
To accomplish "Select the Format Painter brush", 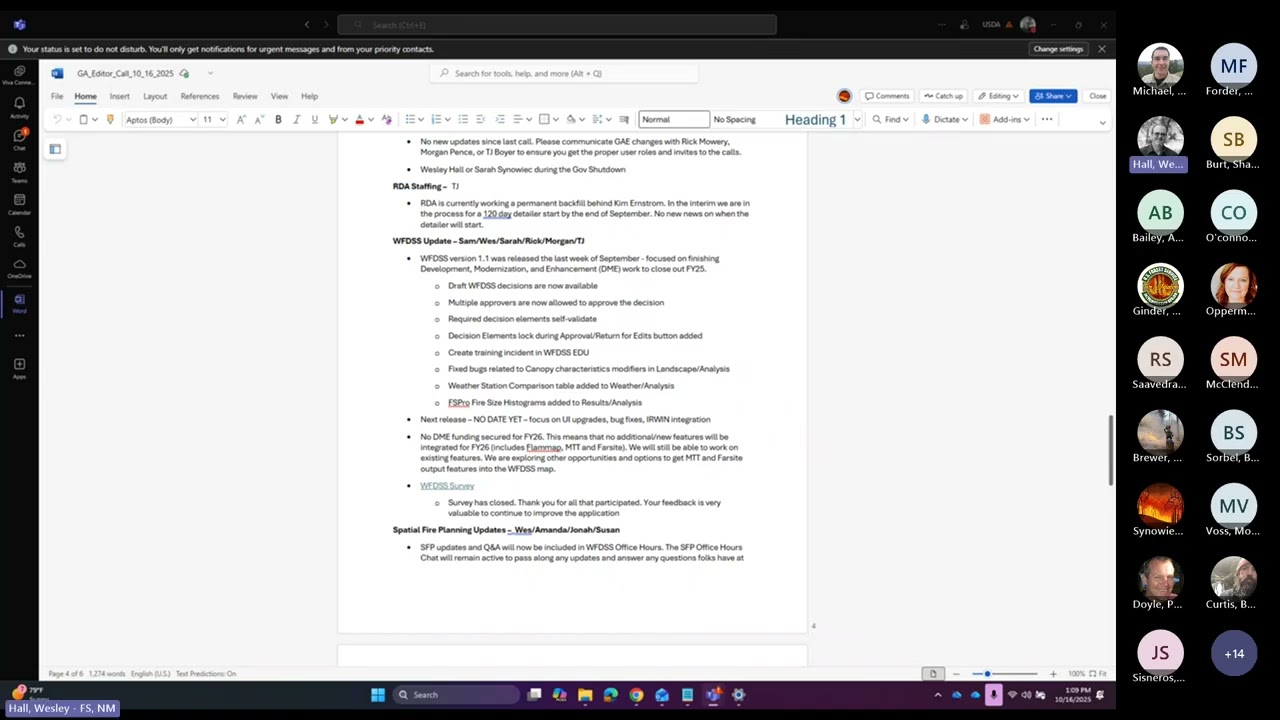I will [x=110, y=119].
